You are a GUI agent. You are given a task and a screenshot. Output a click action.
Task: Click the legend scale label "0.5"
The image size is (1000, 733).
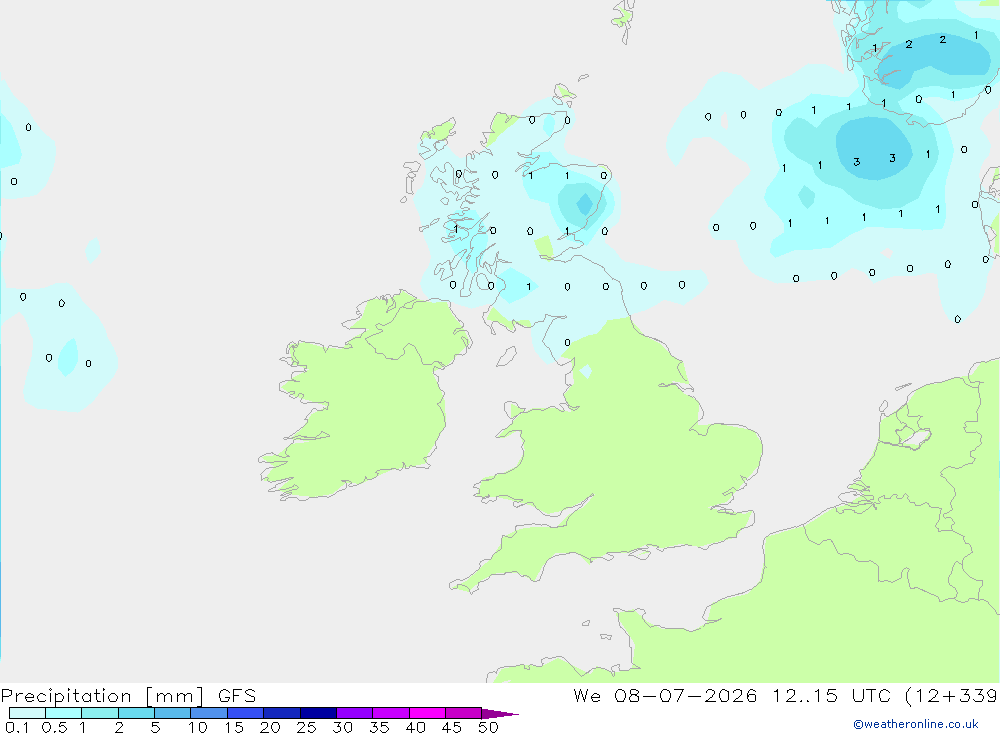pos(54,727)
